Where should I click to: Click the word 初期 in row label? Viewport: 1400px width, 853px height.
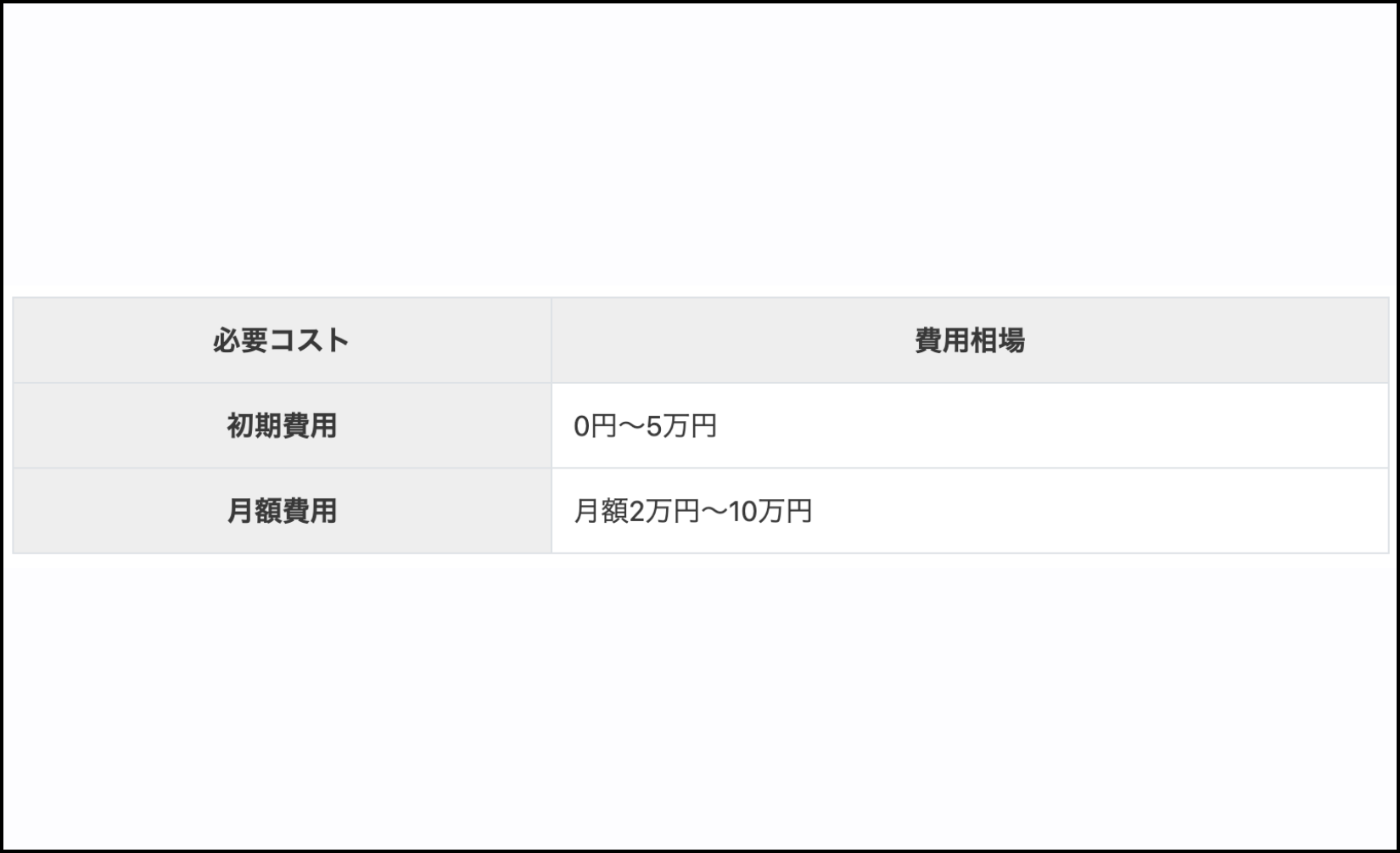(254, 425)
